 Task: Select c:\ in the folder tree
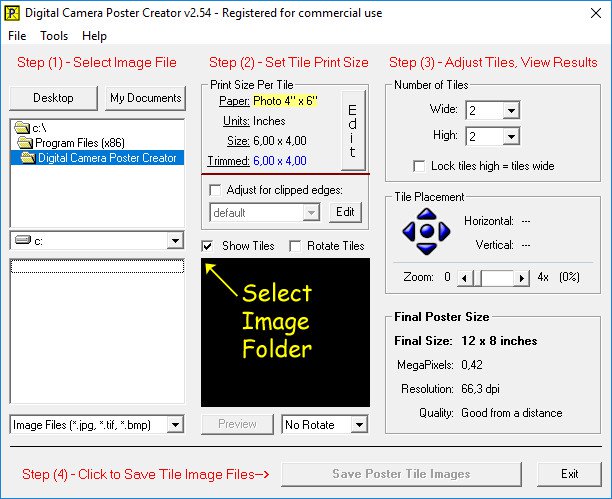click(39, 128)
